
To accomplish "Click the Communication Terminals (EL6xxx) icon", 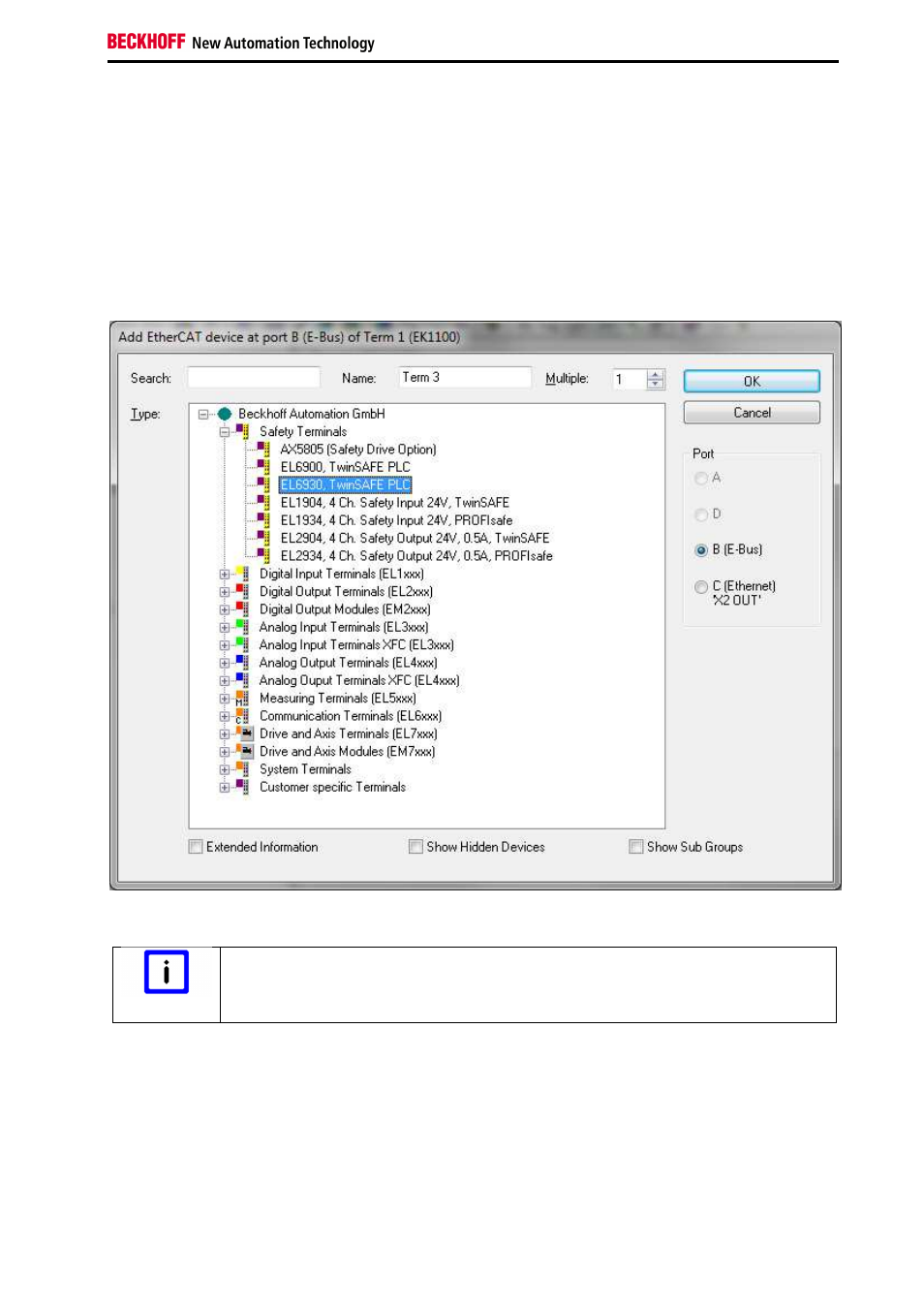I will point(242,716).
